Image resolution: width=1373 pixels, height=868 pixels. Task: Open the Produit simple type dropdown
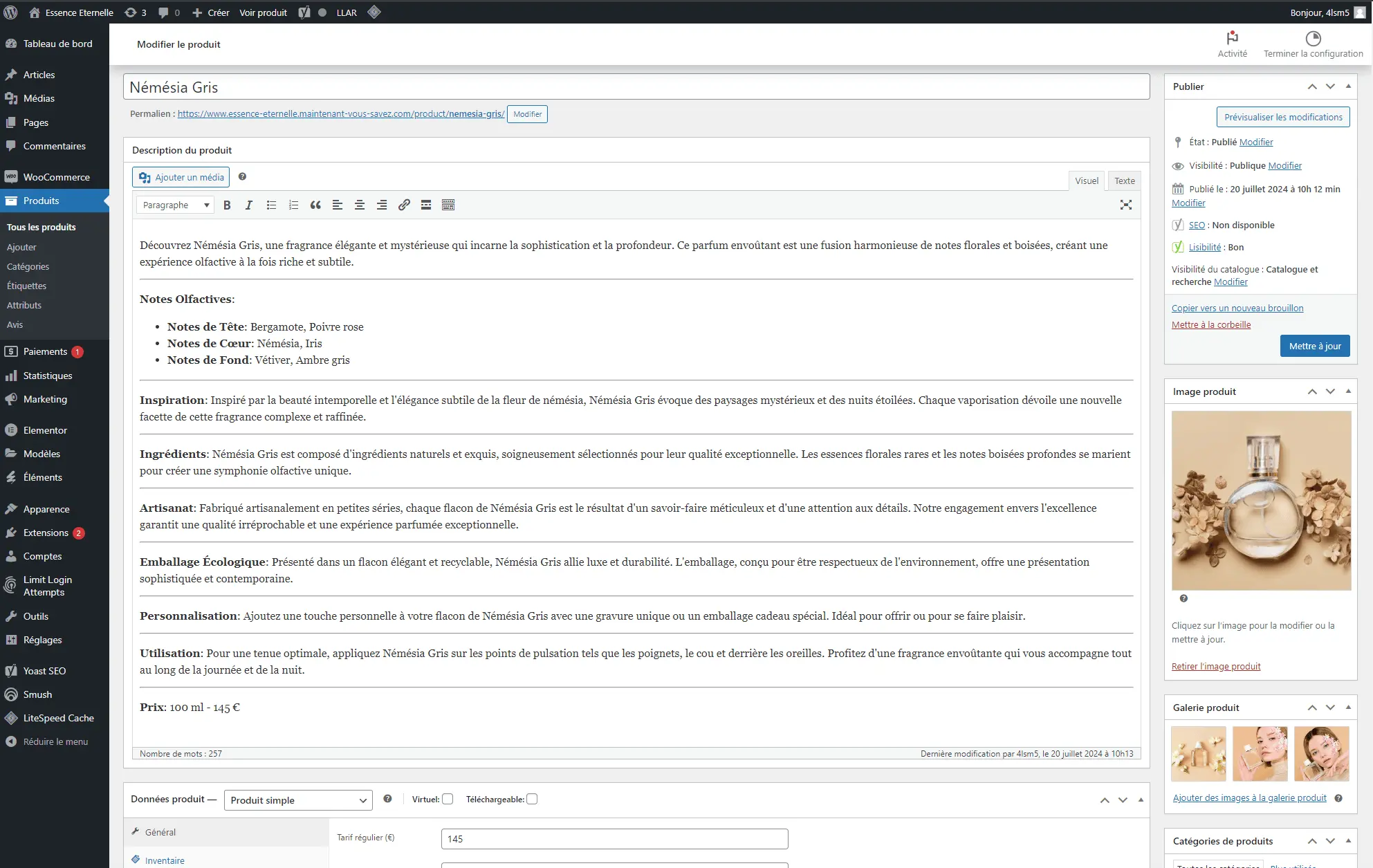(298, 800)
